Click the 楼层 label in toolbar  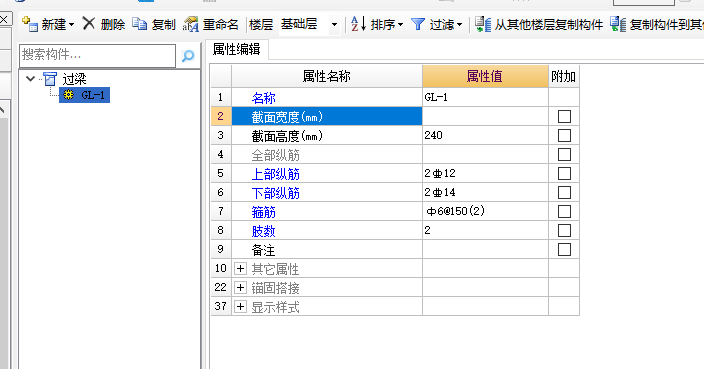tap(261, 24)
